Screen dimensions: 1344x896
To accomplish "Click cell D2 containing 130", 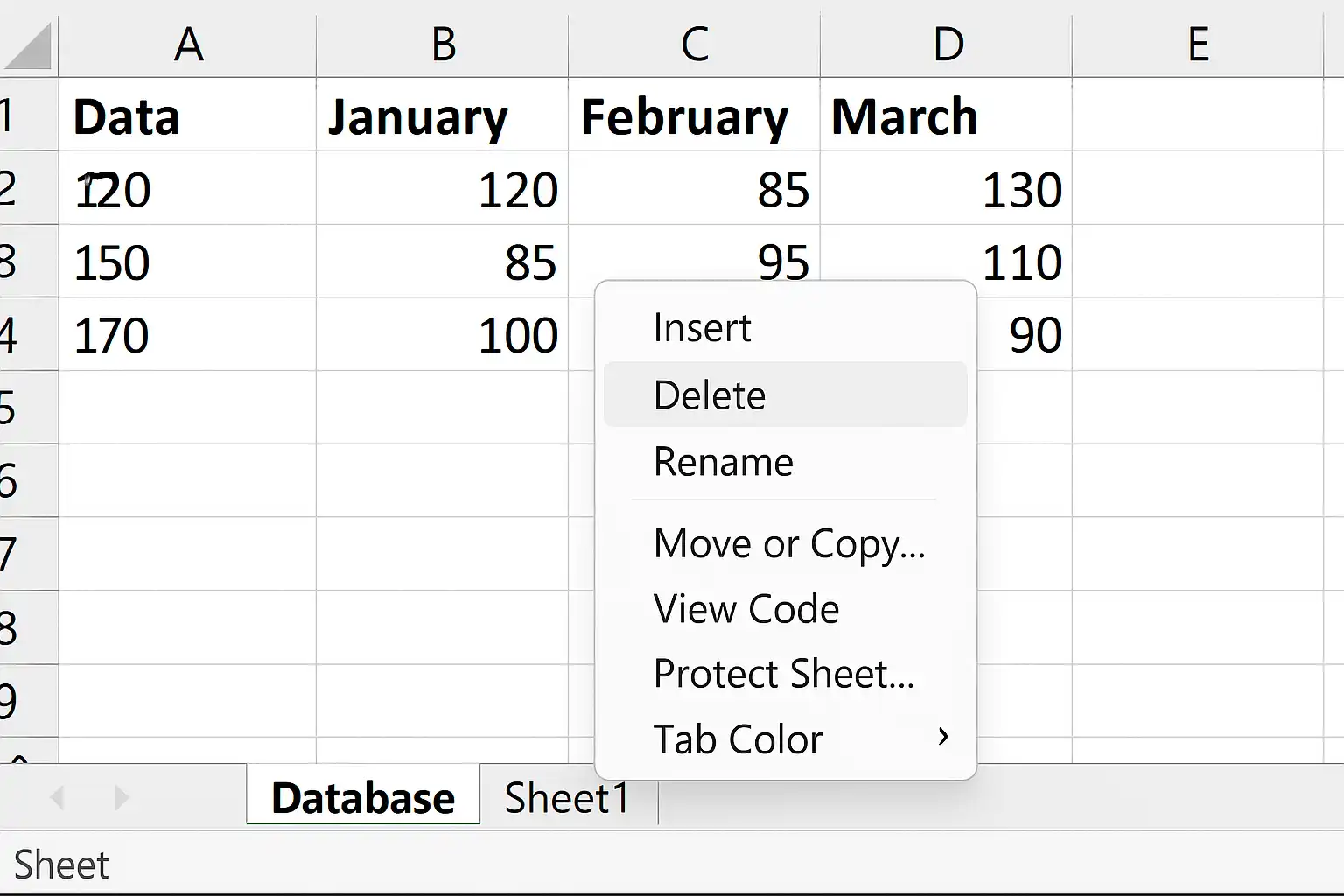I will point(947,188).
